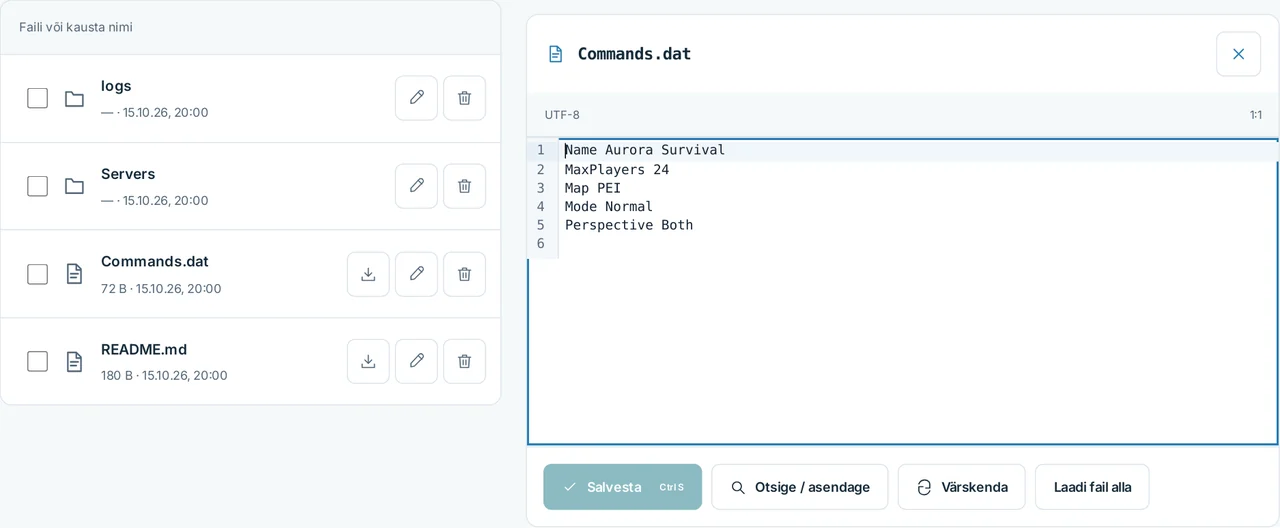Screen dimensions: 1280x528
Task: Close the Commands.dat editor panel
Action: point(1238,54)
